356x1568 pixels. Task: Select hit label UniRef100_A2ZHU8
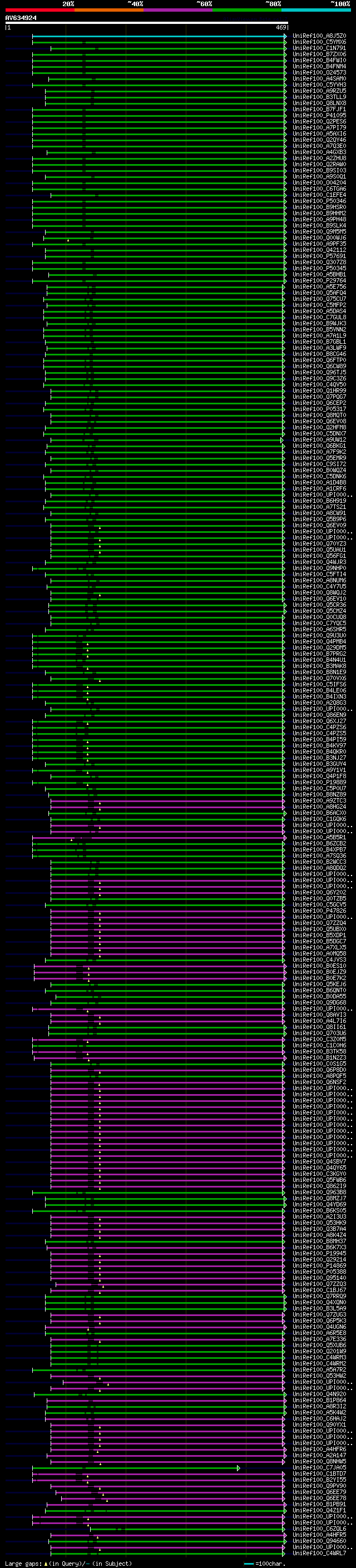tap(319, 159)
